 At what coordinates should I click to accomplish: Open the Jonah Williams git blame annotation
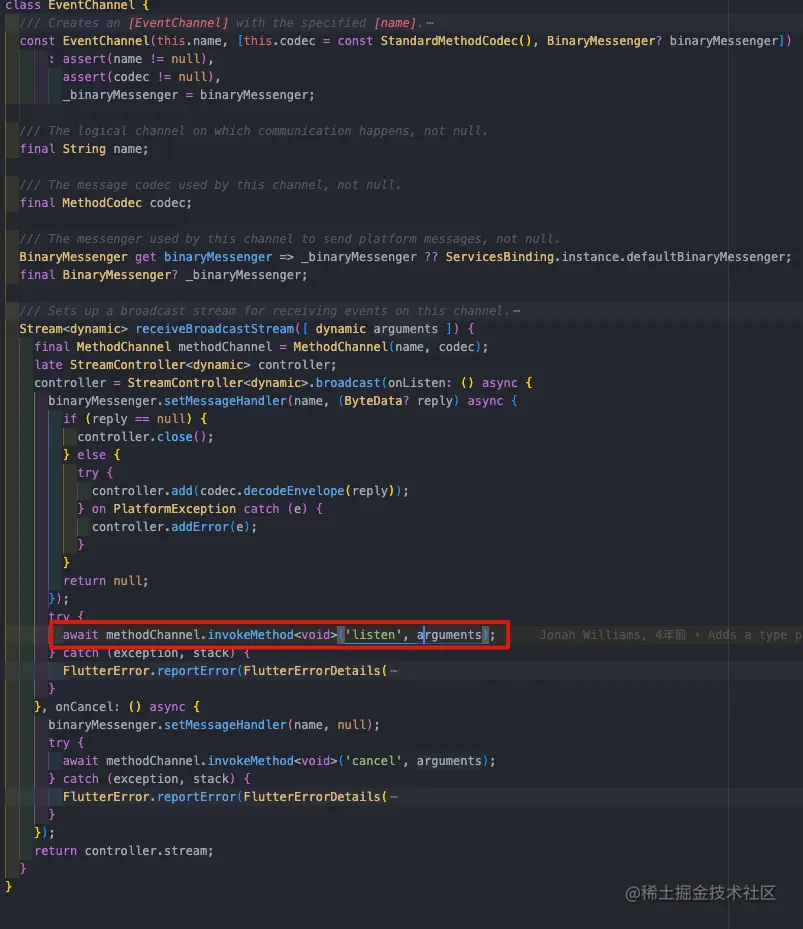click(670, 635)
